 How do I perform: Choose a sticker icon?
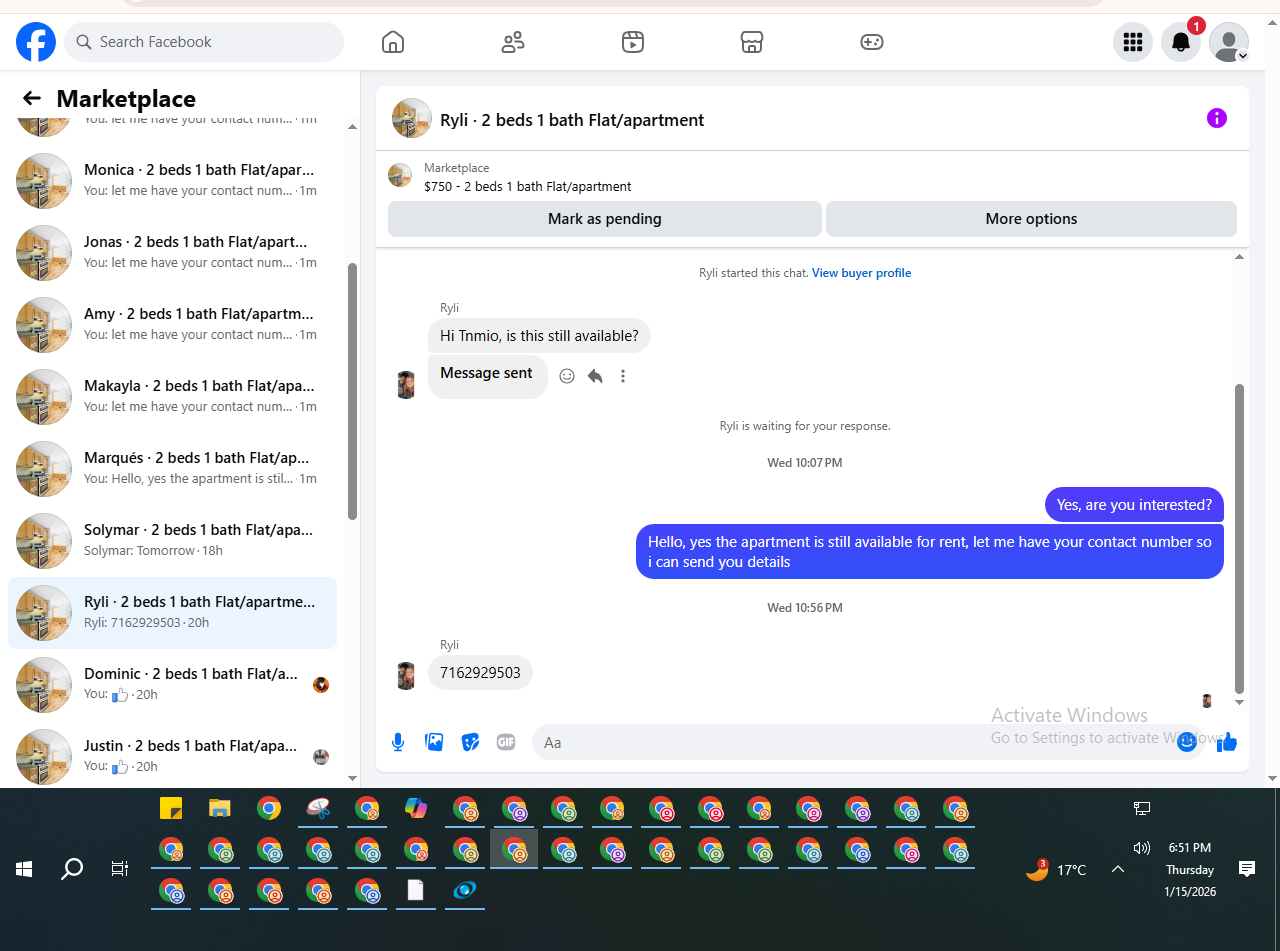pos(470,742)
